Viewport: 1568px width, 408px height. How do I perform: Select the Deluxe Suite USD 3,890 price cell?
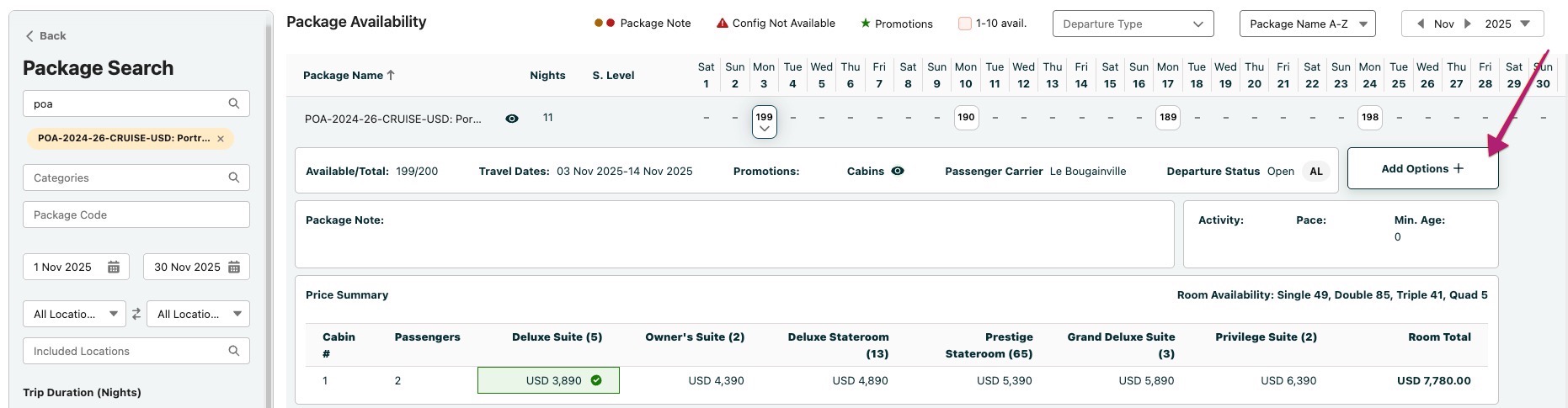pyautogui.click(x=548, y=380)
